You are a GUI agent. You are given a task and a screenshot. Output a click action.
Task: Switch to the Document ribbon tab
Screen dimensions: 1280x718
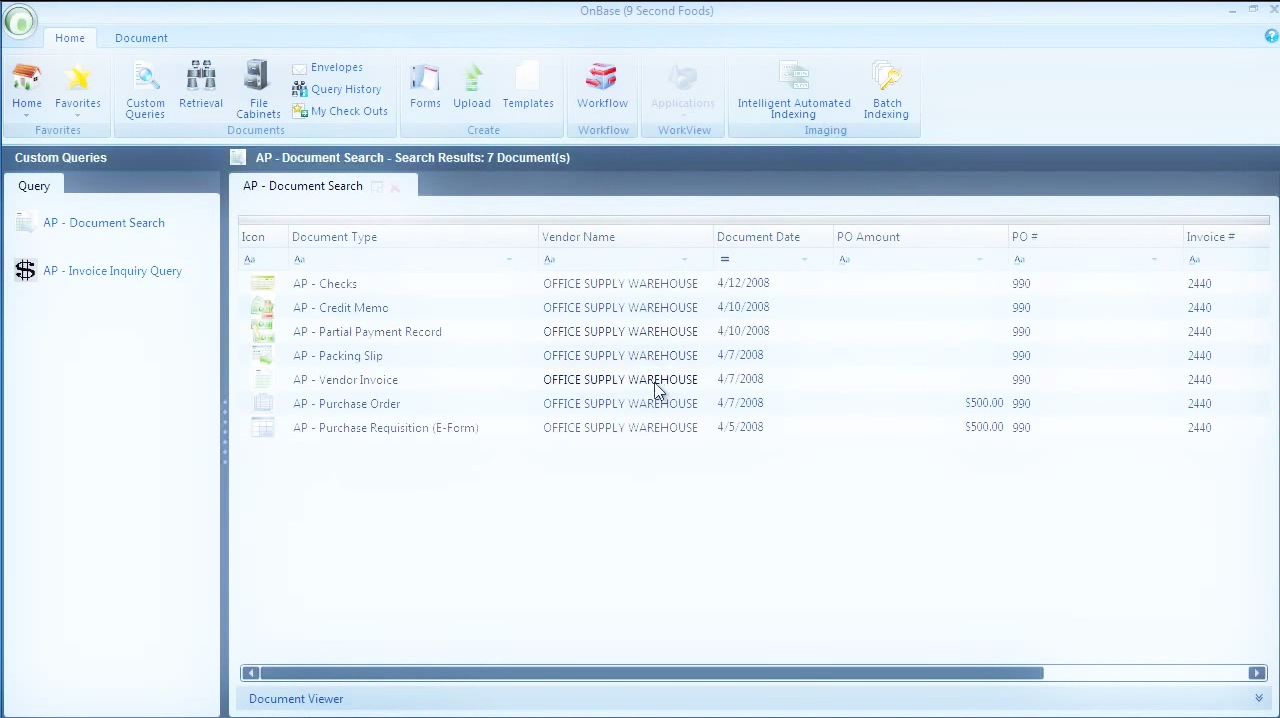point(141,38)
